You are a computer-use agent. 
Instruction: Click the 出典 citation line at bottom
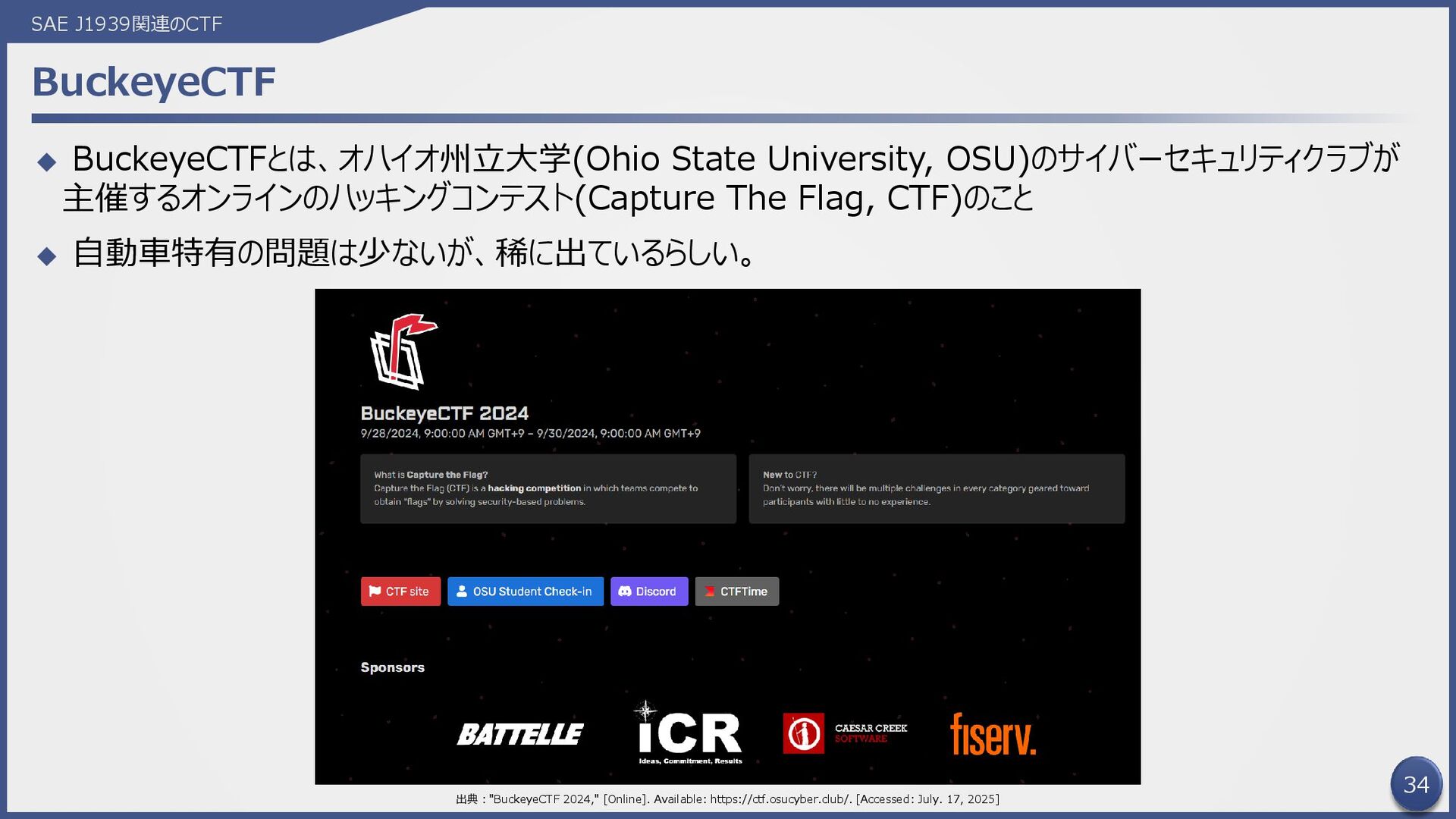click(727, 799)
